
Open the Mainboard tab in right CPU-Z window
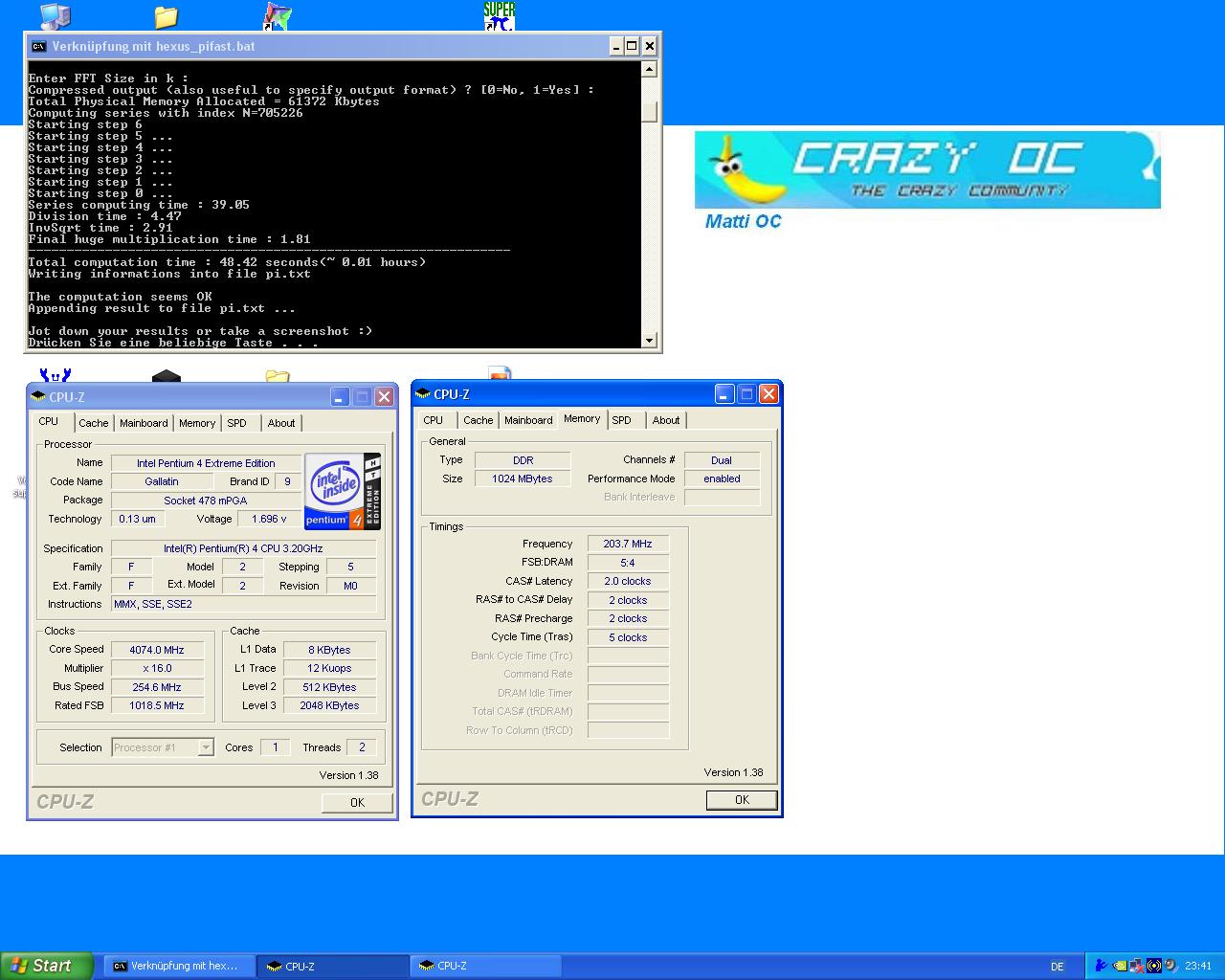(528, 420)
